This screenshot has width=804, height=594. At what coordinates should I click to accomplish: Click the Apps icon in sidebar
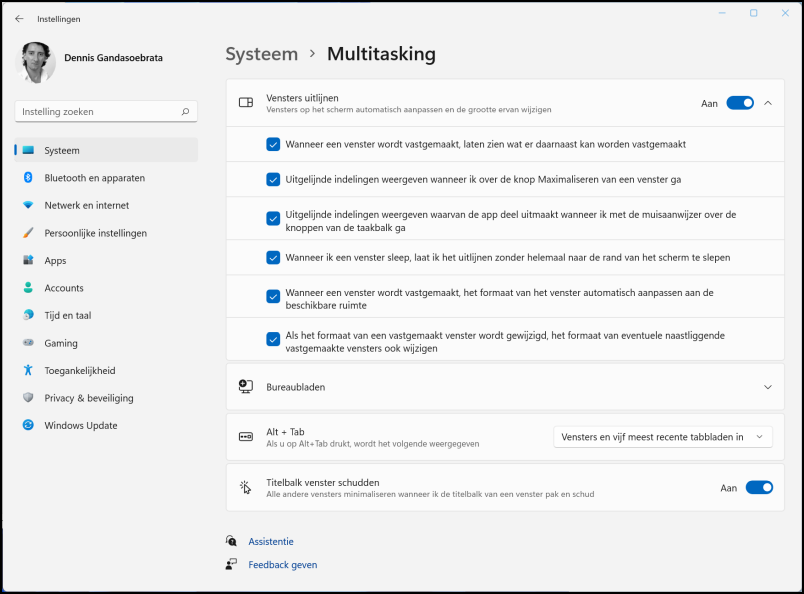(x=28, y=260)
